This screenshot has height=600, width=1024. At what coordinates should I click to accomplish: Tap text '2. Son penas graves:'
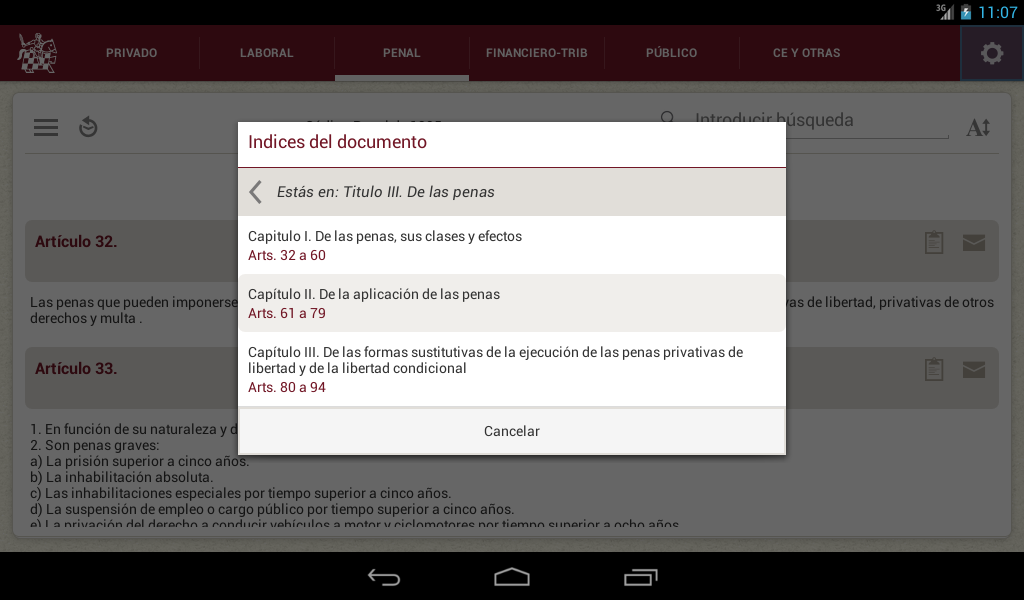95,445
